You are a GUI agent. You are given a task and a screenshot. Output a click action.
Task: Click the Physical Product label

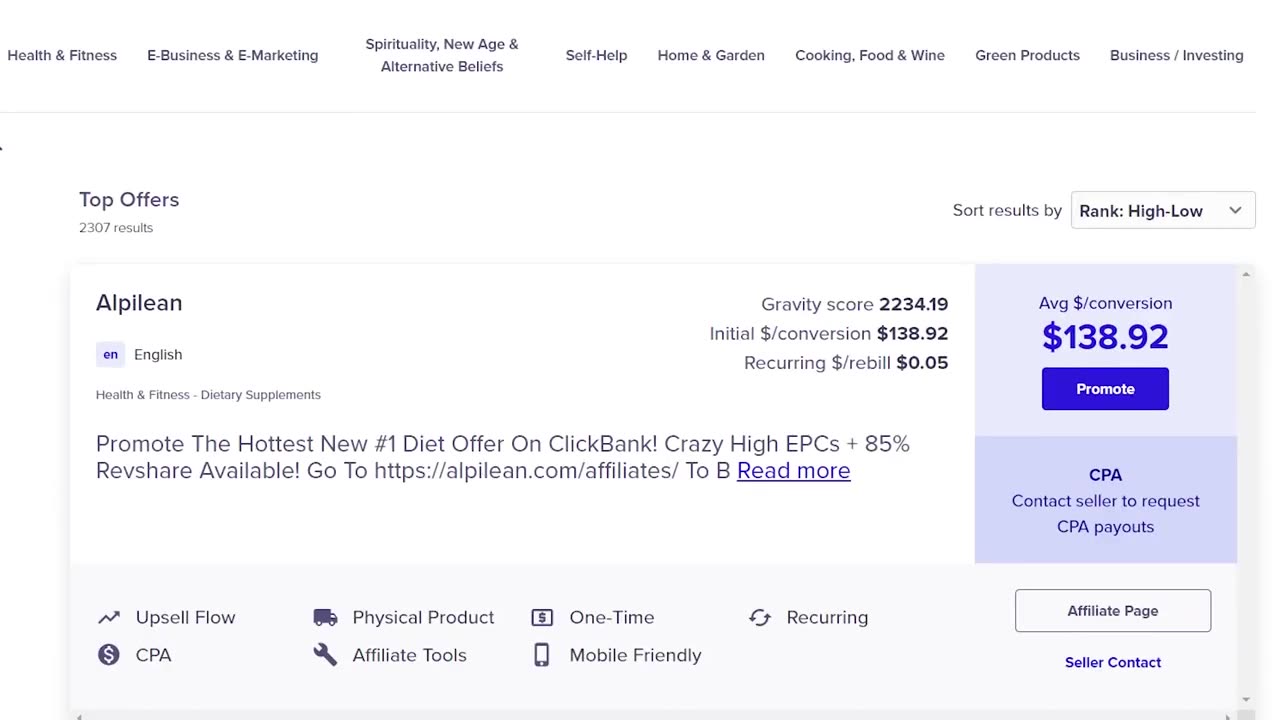click(423, 618)
